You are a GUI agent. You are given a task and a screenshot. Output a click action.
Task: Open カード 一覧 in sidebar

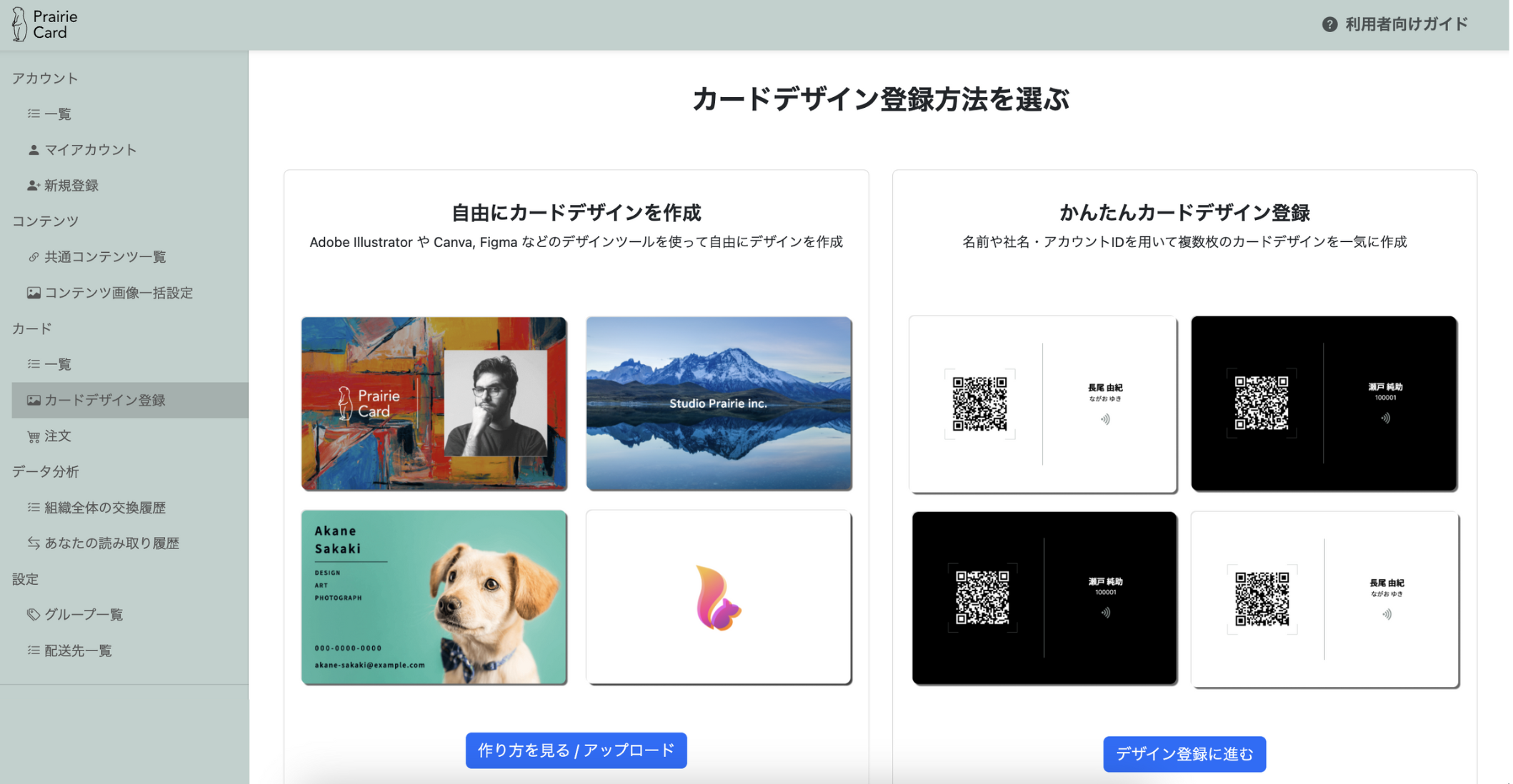click(x=57, y=364)
